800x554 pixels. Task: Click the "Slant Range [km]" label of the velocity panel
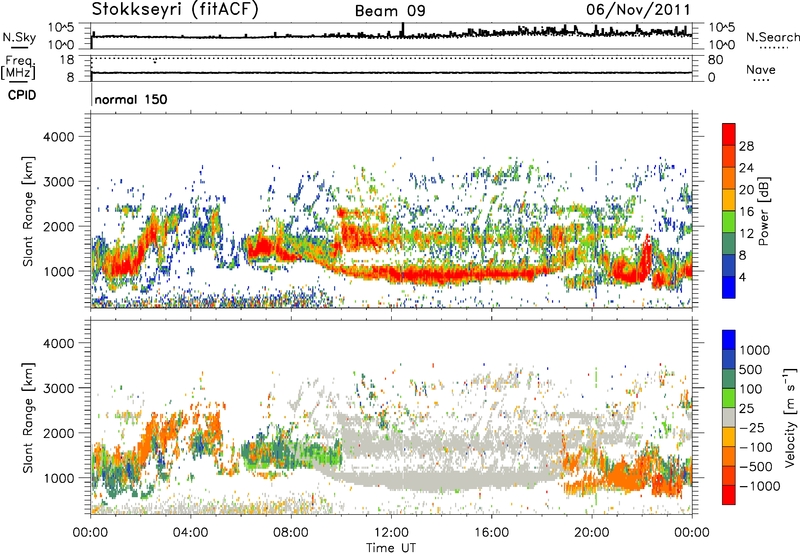click(x=28, y=417)
